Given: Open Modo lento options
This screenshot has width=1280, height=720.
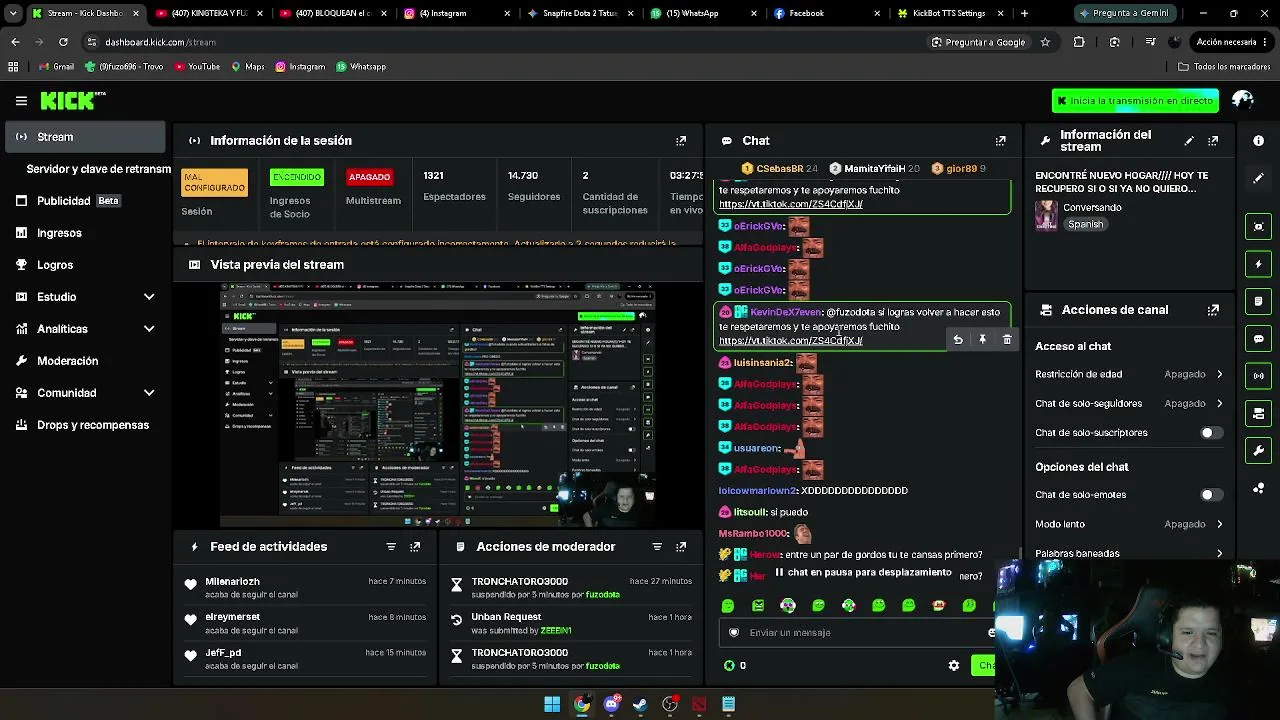Looking at the screenshot, I should pos(1129,524).
